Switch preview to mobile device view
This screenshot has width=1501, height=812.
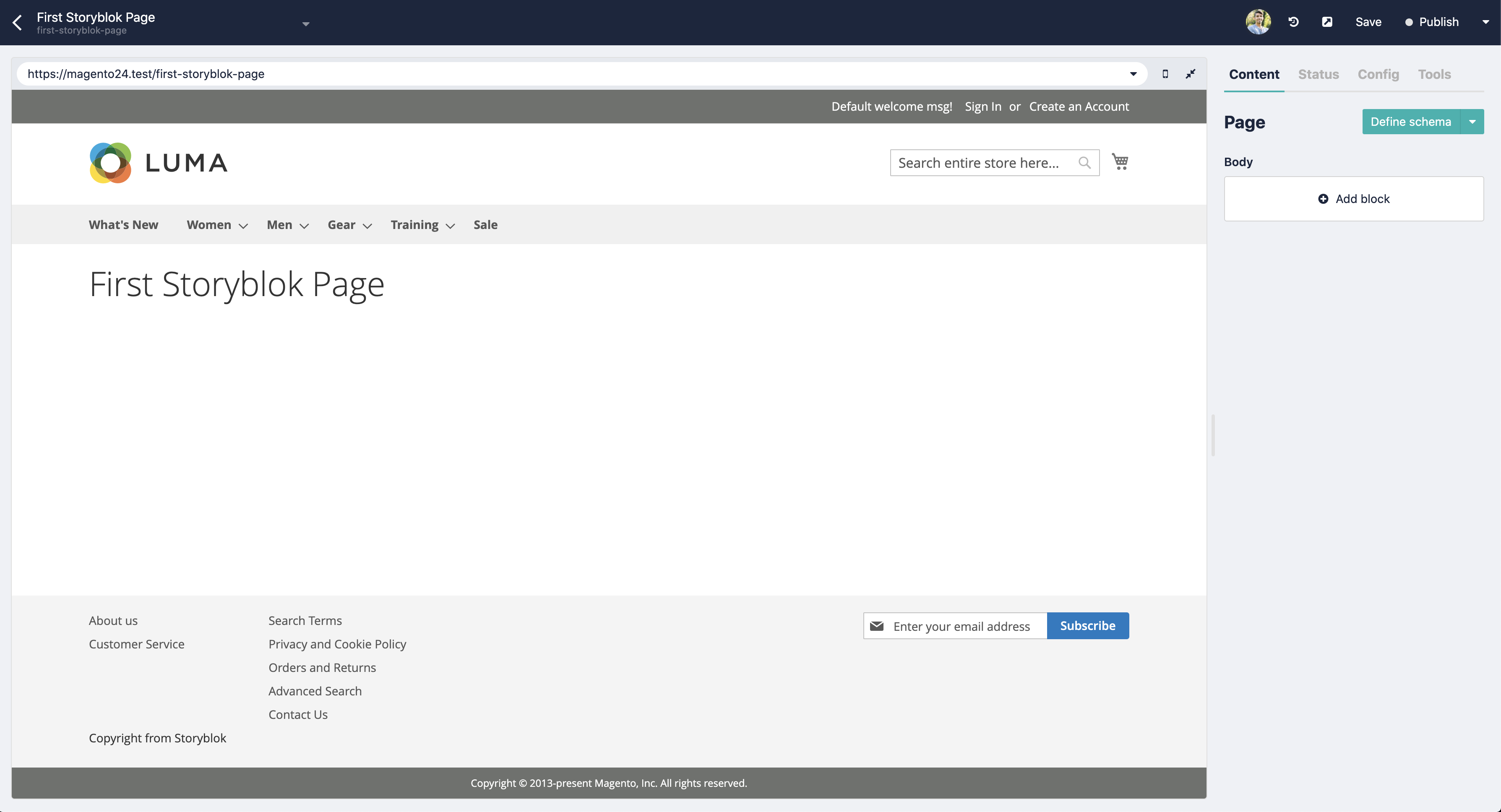[x=1165, y=74]
